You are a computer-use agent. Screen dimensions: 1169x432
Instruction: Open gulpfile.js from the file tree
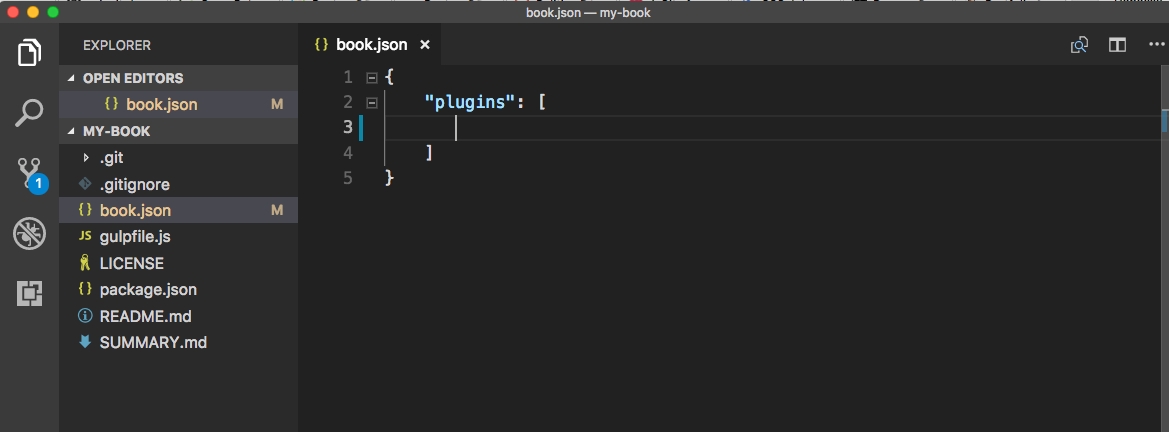coord(135,237)
